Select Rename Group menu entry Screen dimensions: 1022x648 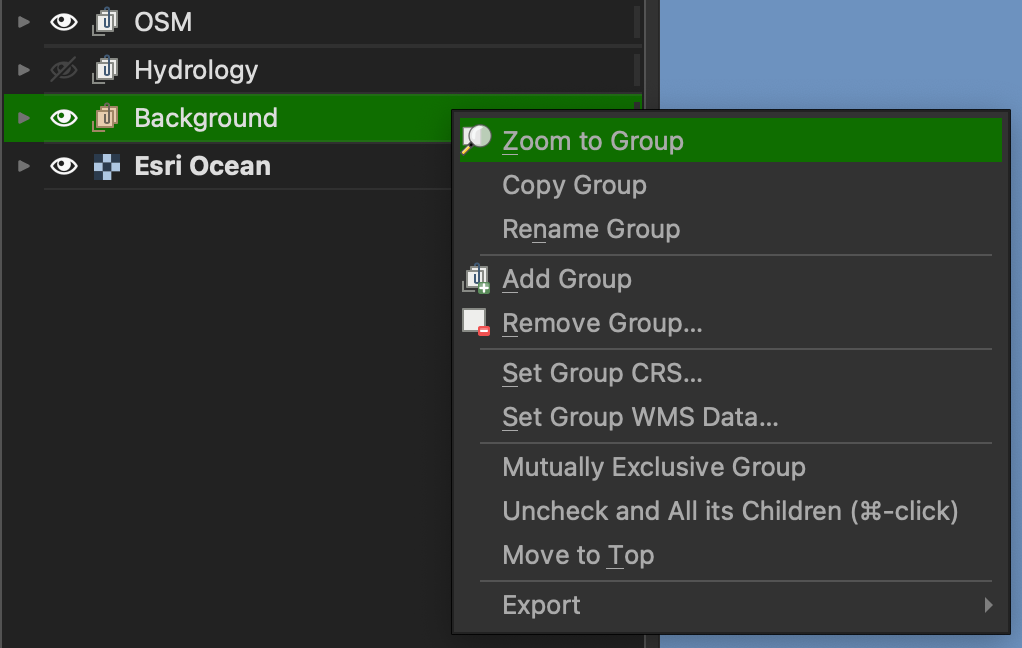[591, 229]
